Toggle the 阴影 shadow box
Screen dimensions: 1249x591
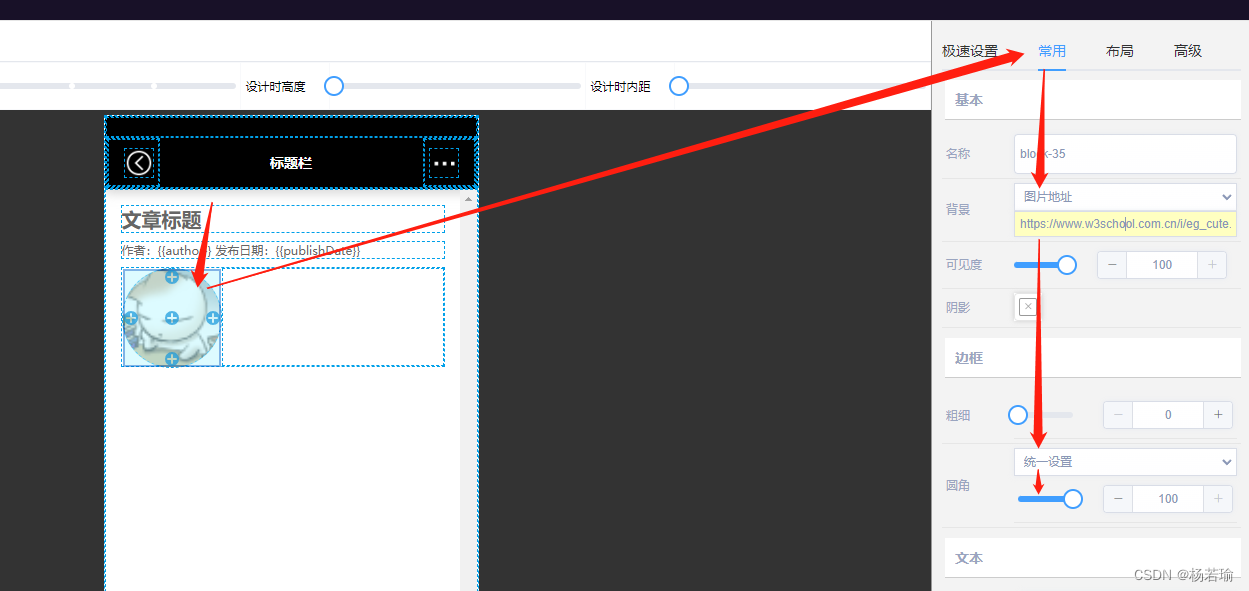click(x=1027, y=307)
